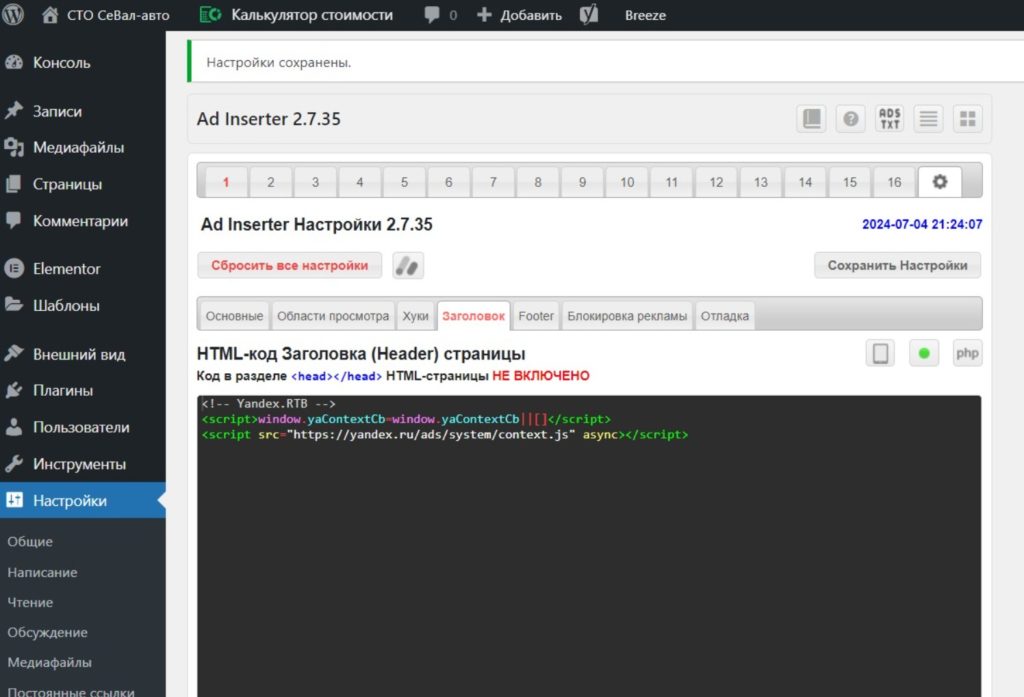
Task: Switch to the Footer tab
Action: point(536,316)
